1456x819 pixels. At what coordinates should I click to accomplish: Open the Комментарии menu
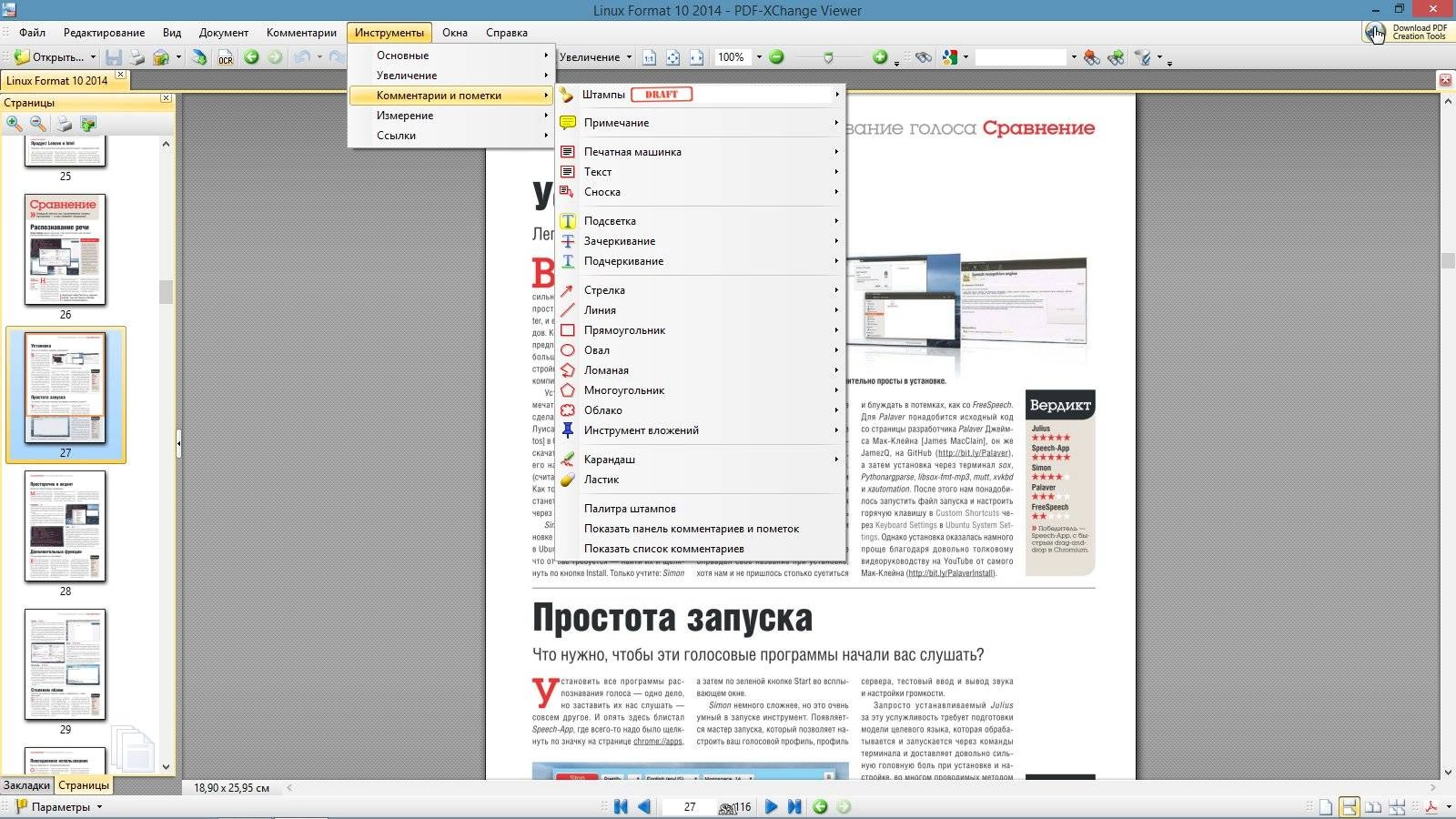[x=301, y=33]
